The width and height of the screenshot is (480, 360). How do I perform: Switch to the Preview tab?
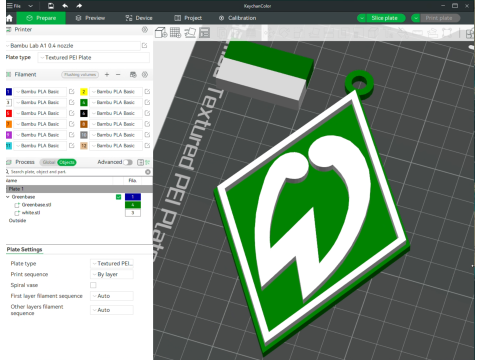[x=90, y=18]
